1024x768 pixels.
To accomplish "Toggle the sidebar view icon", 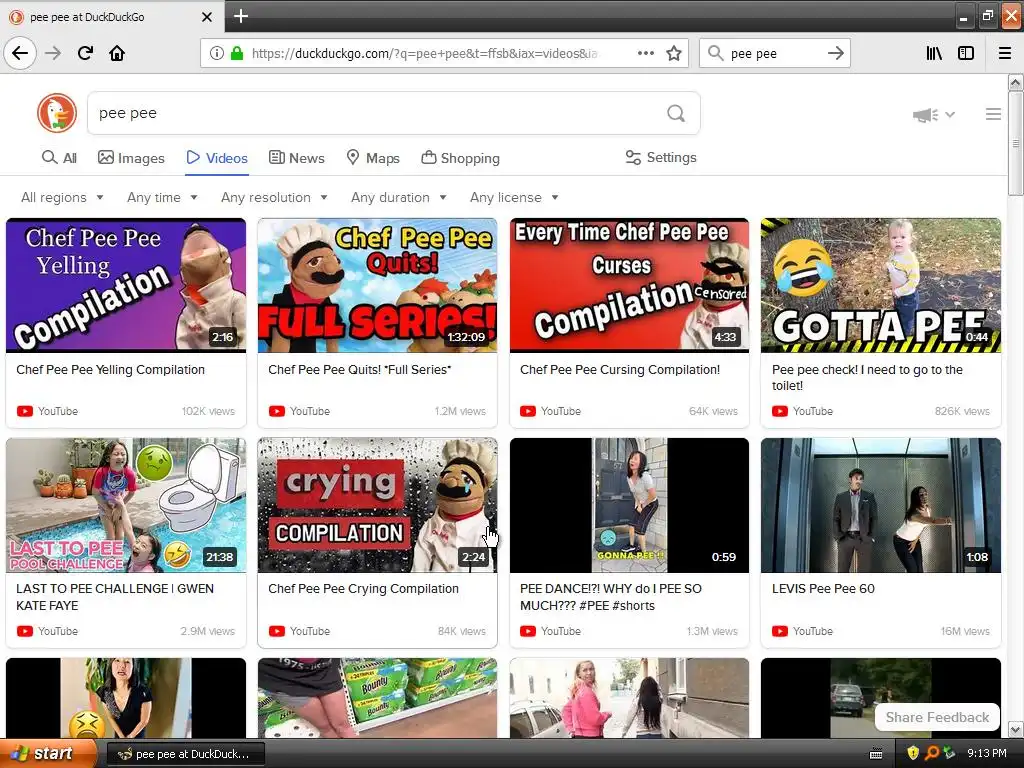I will click(966, 53).
